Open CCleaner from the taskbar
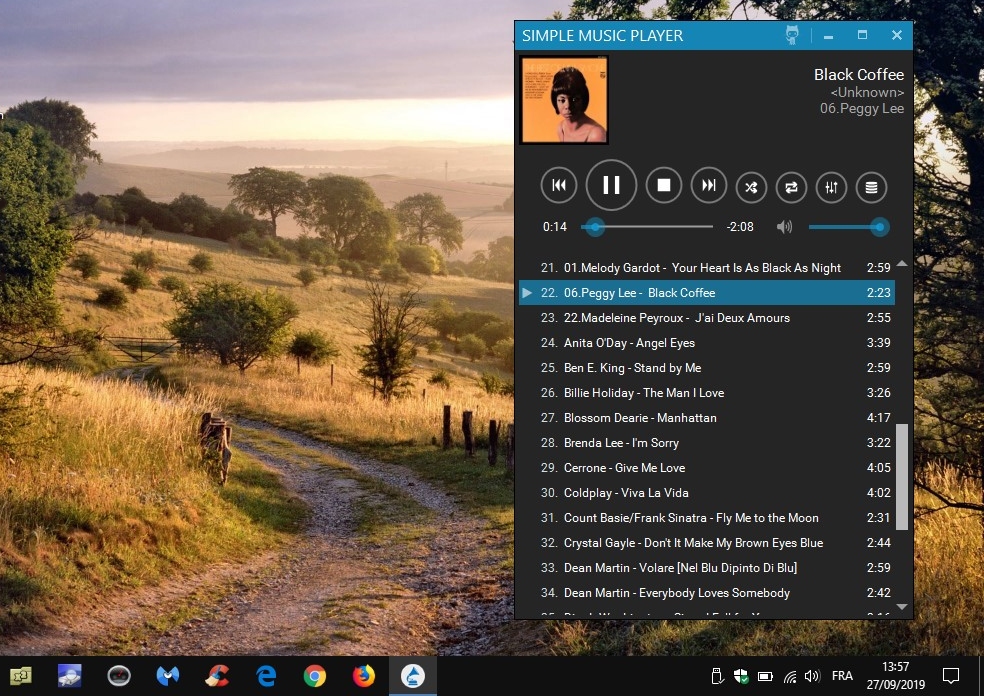This screenshot has width=984, height=696. coord(217,676)
